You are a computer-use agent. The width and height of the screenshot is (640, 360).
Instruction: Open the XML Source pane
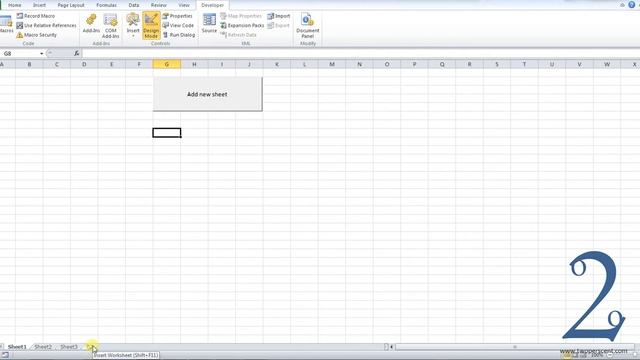tap(209, 23)
